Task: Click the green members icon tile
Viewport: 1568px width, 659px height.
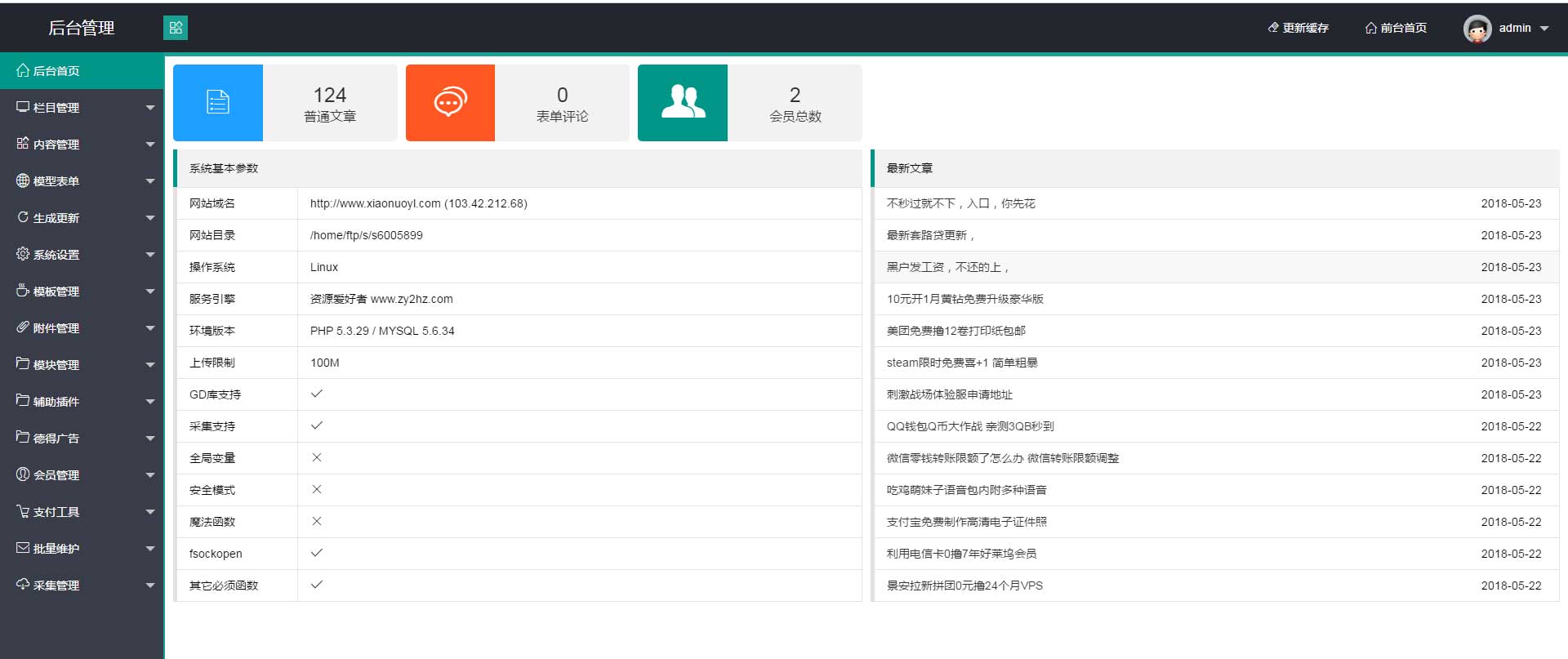Action: pyautogui.click(x=683, y=102)
